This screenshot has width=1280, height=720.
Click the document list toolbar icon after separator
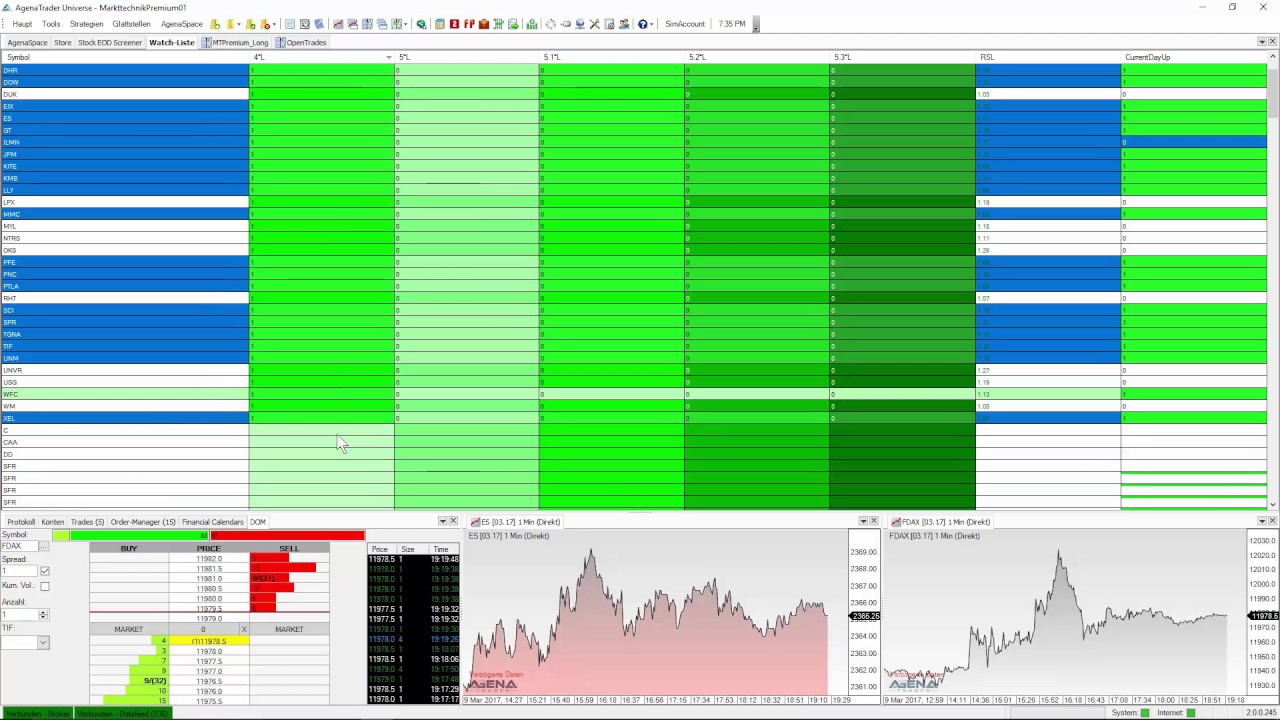pyautogui.click(x=290, y=24)
